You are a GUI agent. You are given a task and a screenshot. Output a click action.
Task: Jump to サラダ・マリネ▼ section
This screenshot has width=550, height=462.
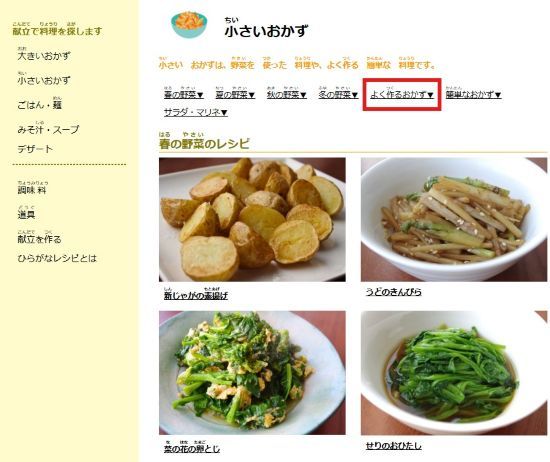click(196, 112)
